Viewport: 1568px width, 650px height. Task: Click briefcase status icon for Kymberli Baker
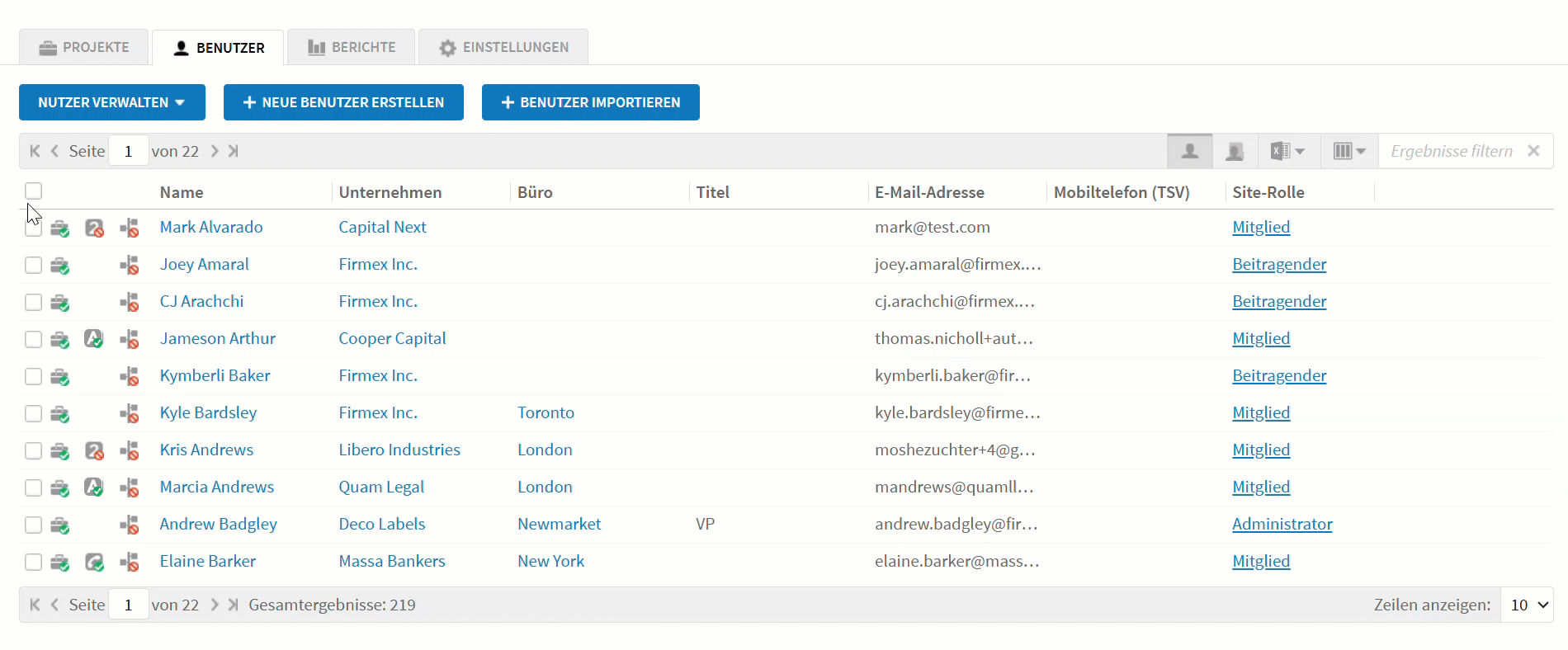coord(59,377)
